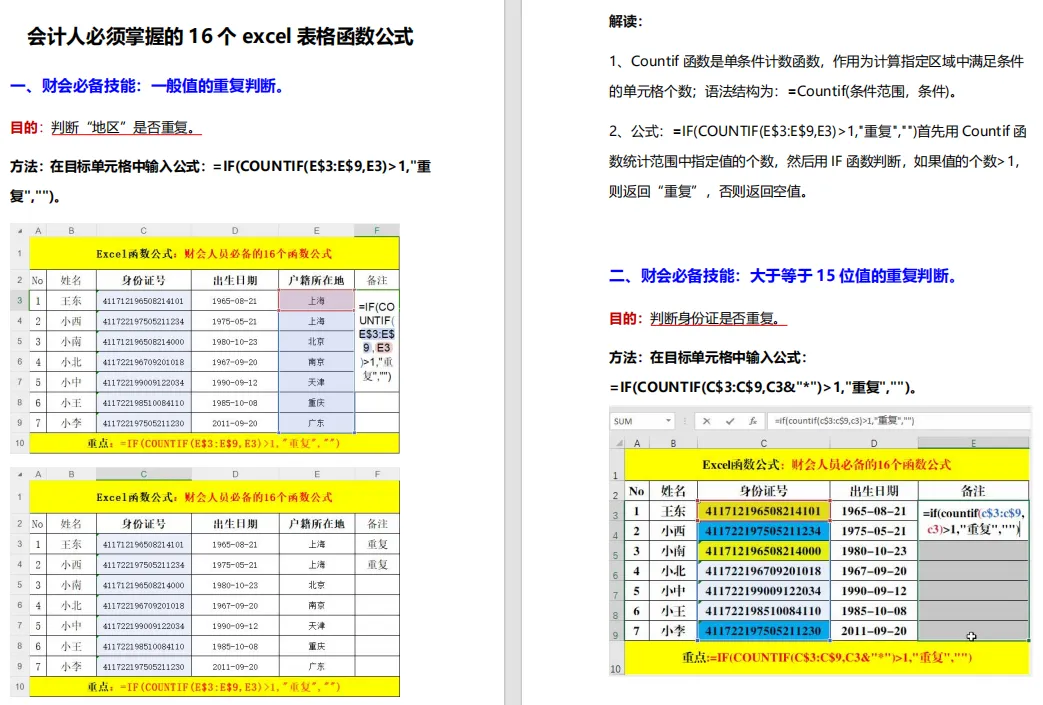Click the pink selected 上海 cell in first table
Viewport: 1043px width, 705px height.
(317, 301)
